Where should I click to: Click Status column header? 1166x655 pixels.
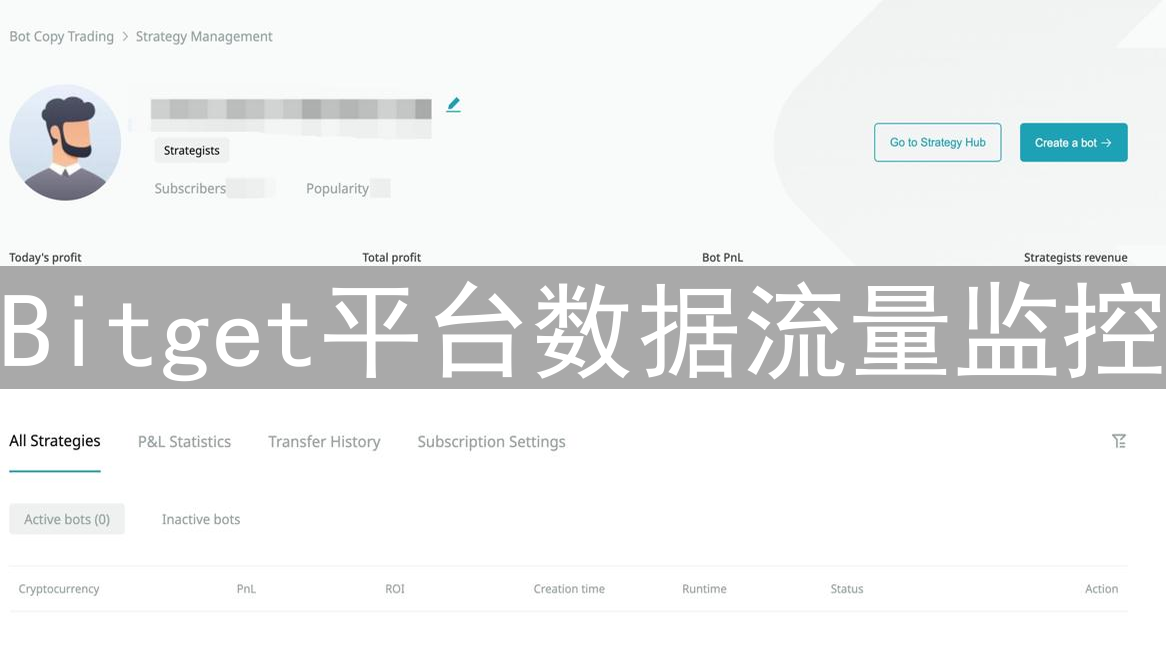point(847,589)
